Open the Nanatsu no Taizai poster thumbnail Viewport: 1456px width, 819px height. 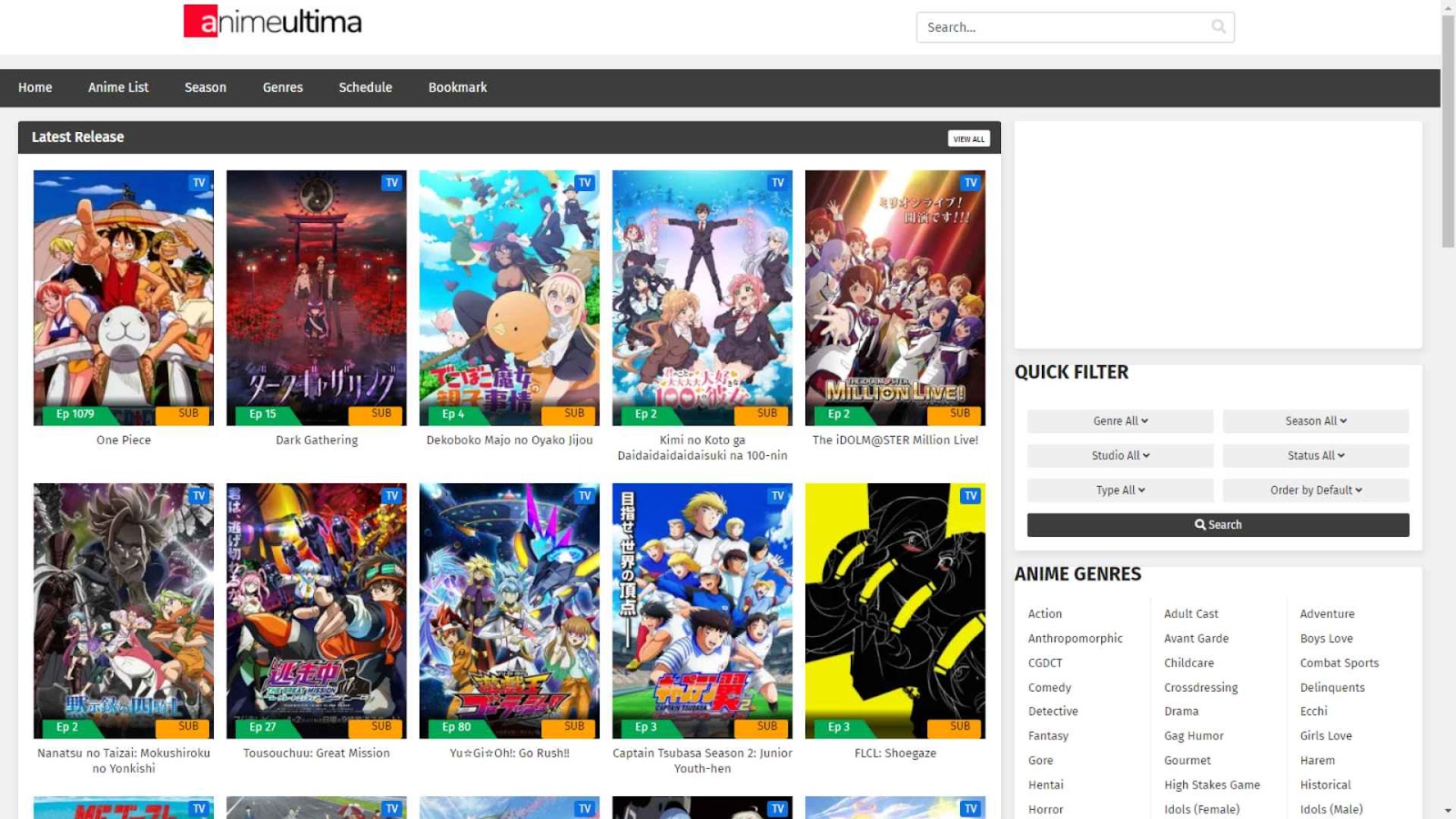(x=124, y=611)
